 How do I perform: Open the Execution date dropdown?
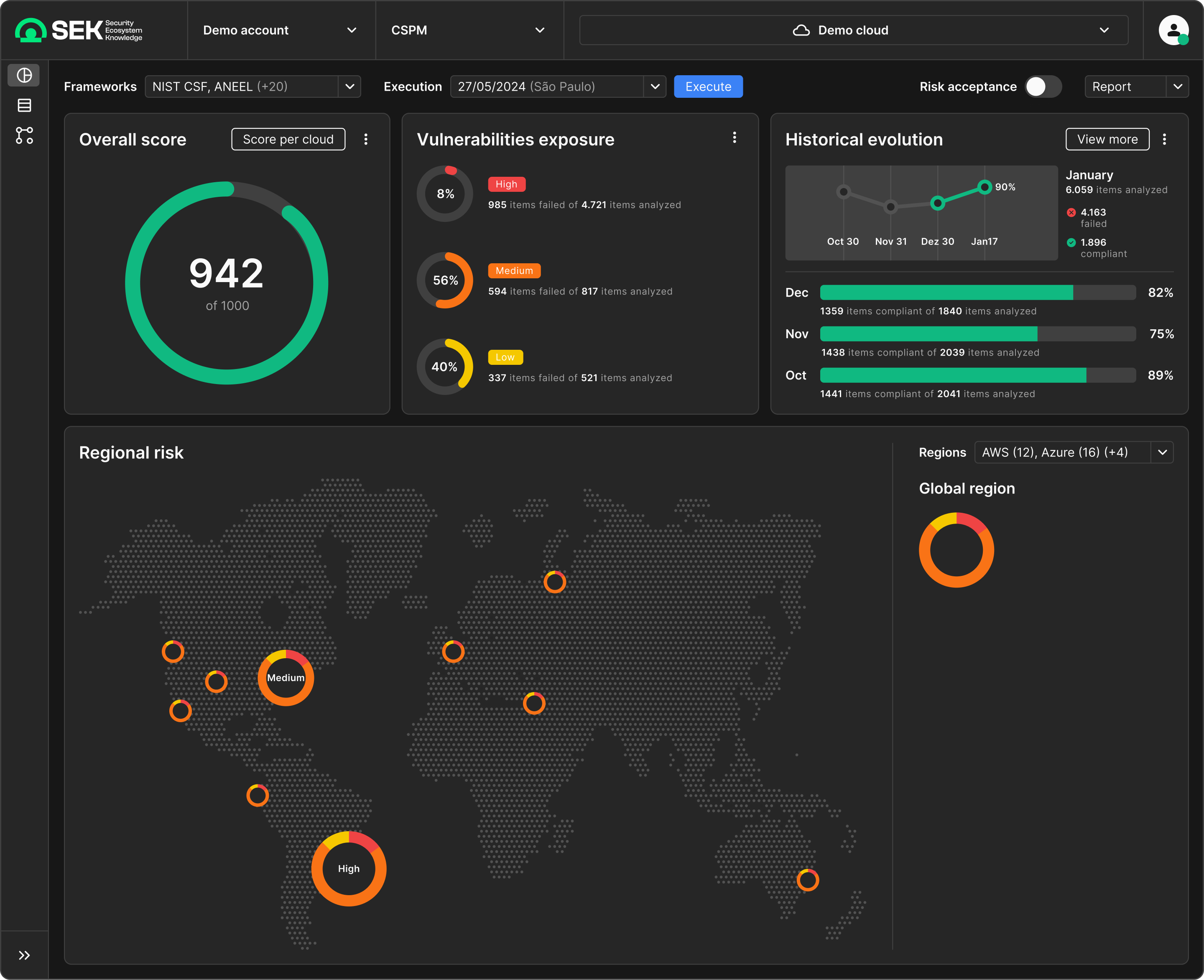tap(655, 87)
